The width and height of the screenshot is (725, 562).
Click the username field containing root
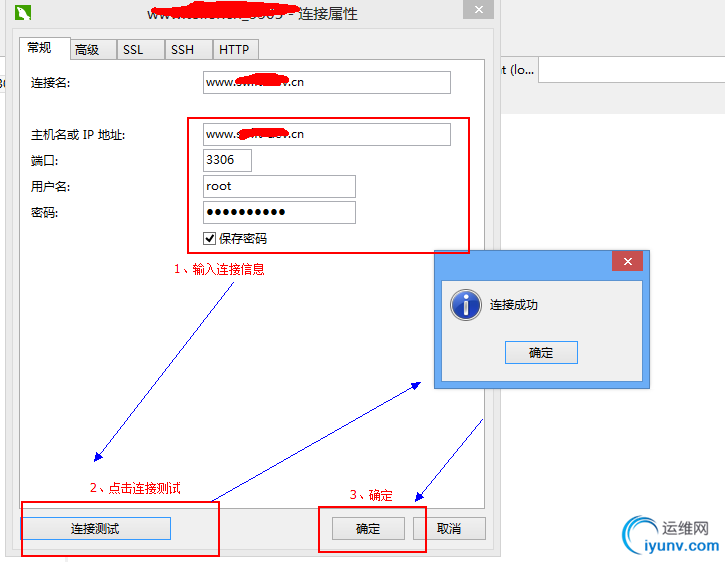tap(279, 186)
